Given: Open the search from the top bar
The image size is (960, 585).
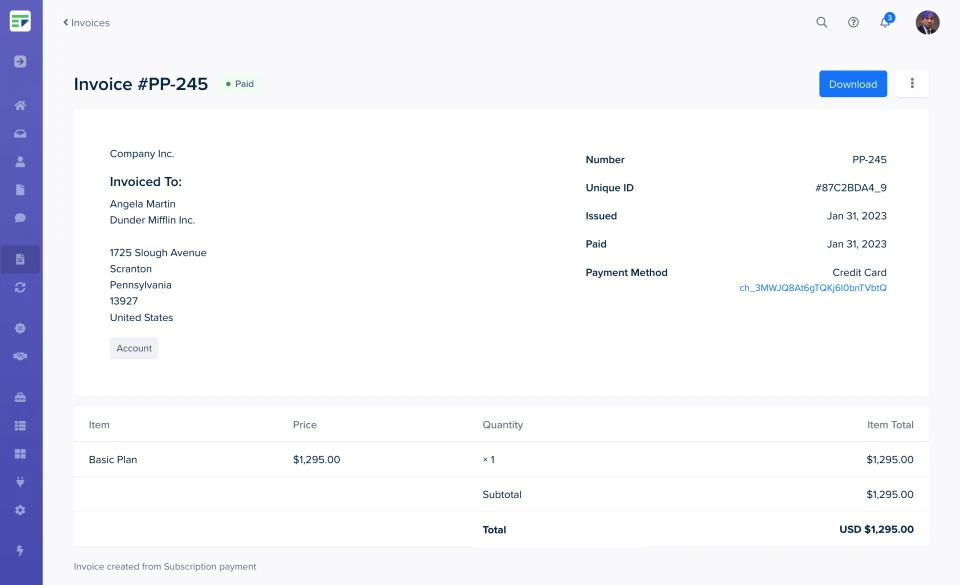Looking at the screenshot, I should pyautogui.click(x=821, y=22).
